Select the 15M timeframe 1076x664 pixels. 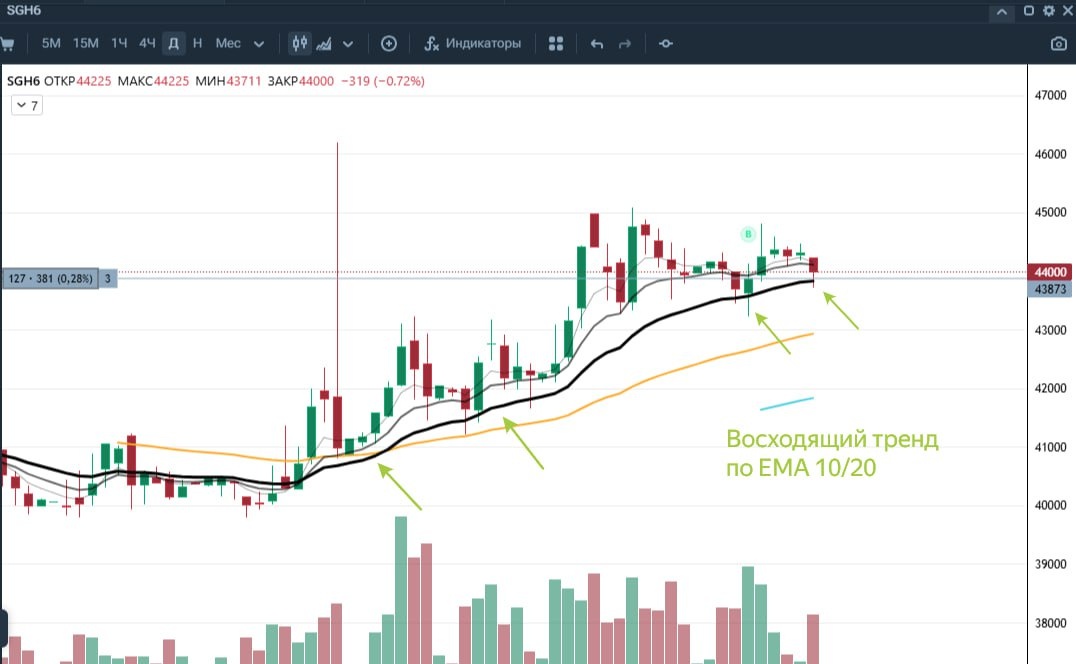click(86, 43)
